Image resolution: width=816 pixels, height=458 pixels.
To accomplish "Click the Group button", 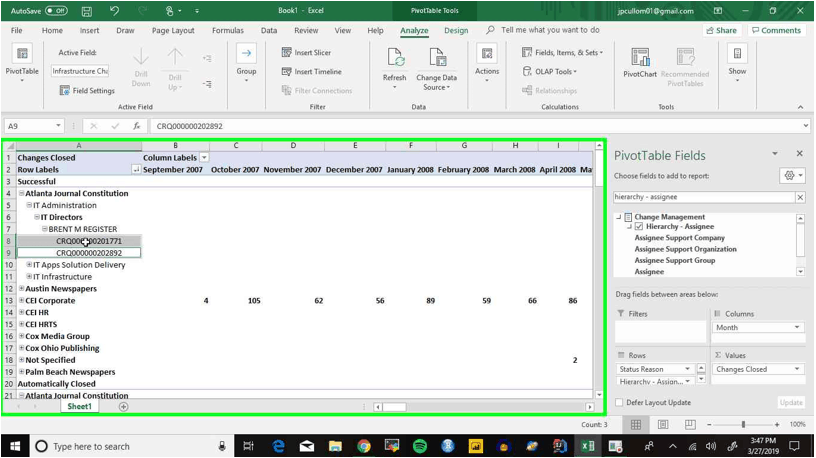I will pyautogui.click(x=246, y=63).
